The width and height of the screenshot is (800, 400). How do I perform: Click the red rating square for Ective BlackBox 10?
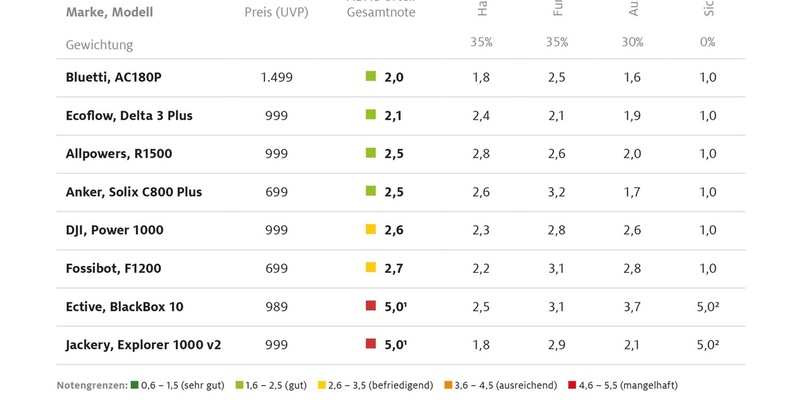point(370,306)
